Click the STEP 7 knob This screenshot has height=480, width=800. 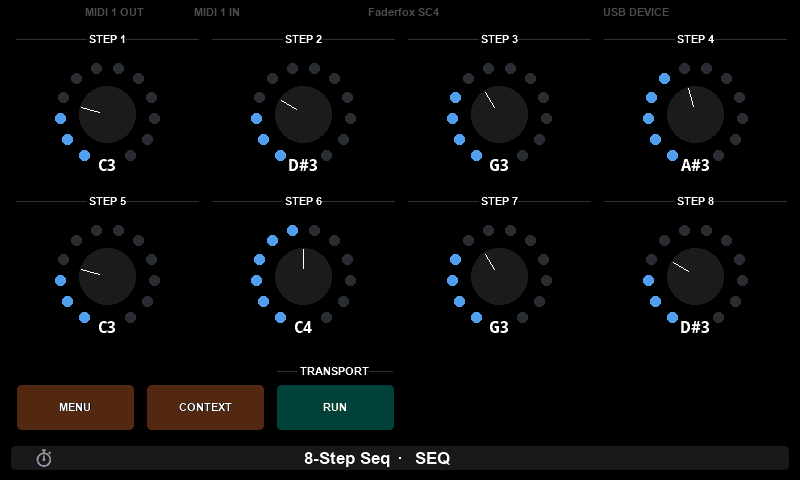click(499, 276)
